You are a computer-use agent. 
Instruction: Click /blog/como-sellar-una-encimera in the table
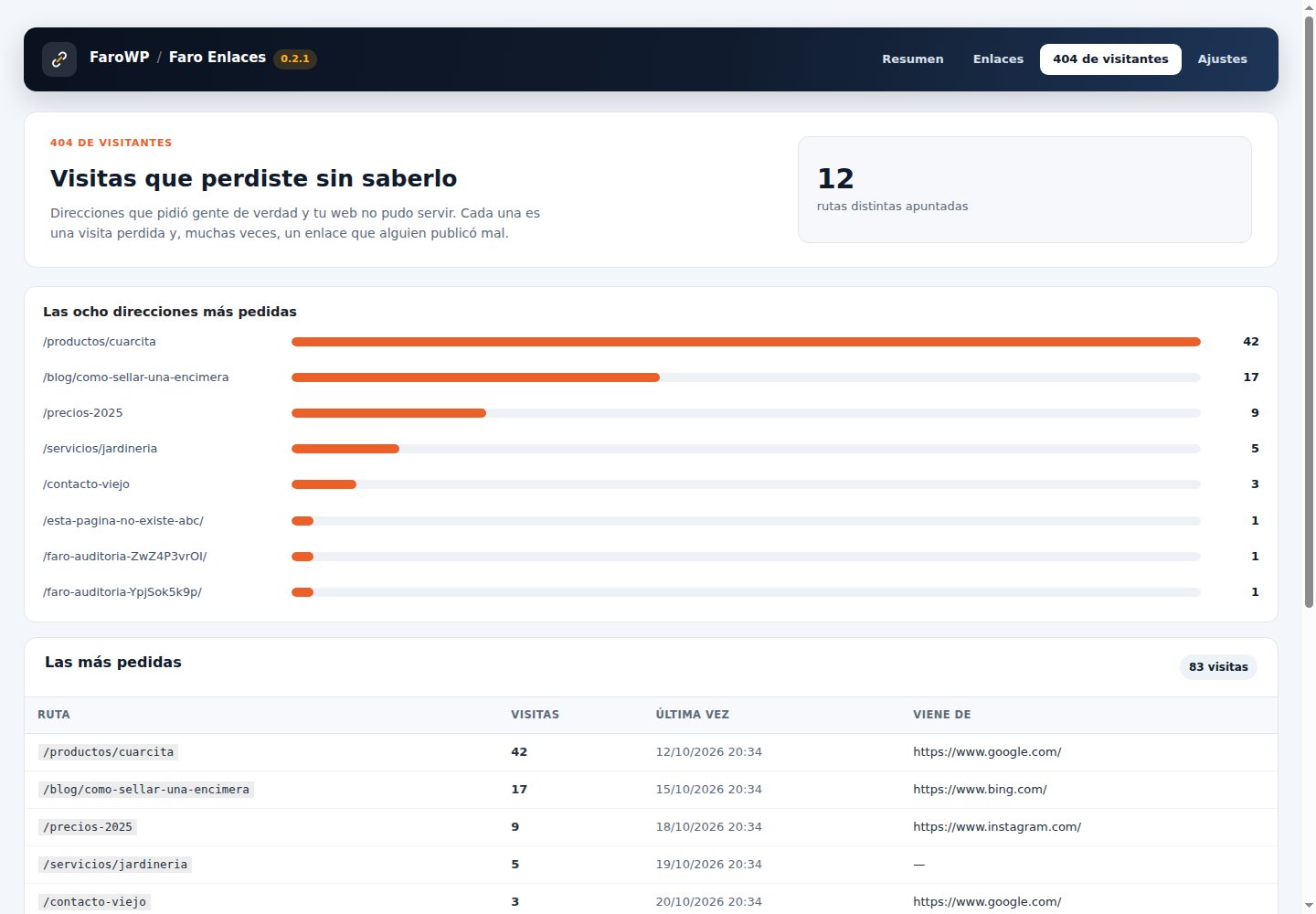coord(146,790)
